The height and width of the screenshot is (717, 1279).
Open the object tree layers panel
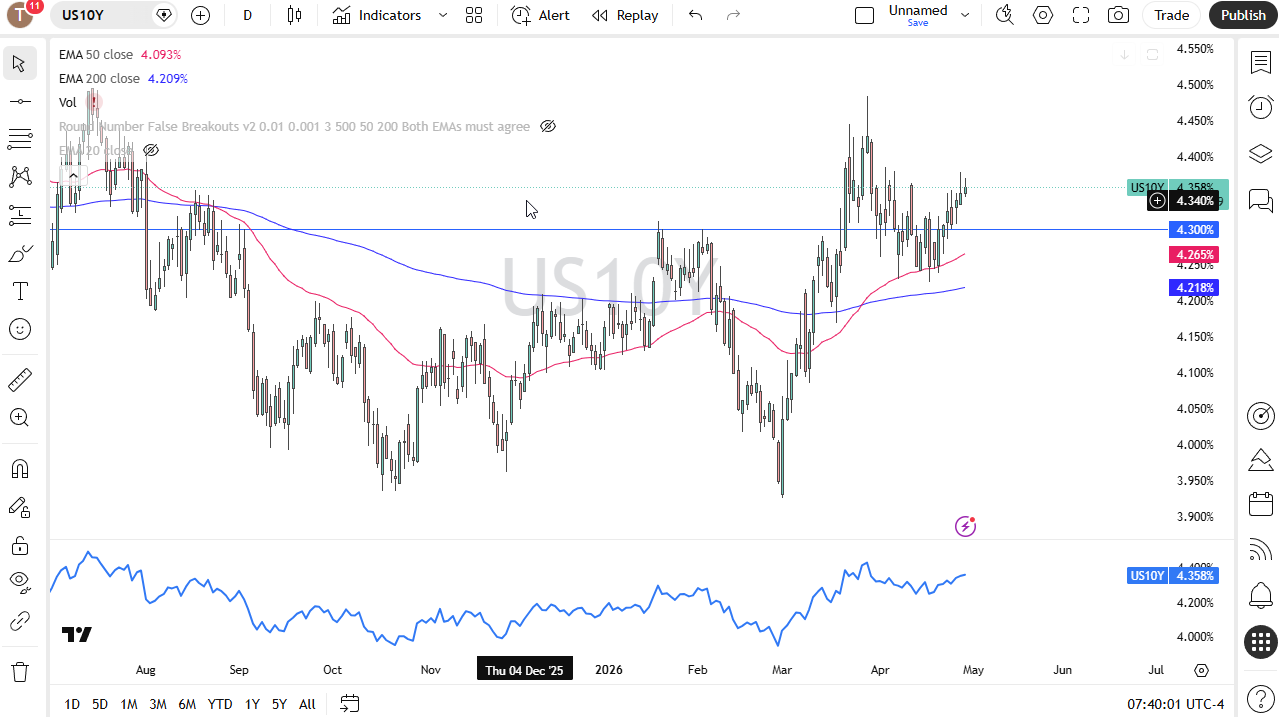pyautogui.click(x=1260, y=154)
